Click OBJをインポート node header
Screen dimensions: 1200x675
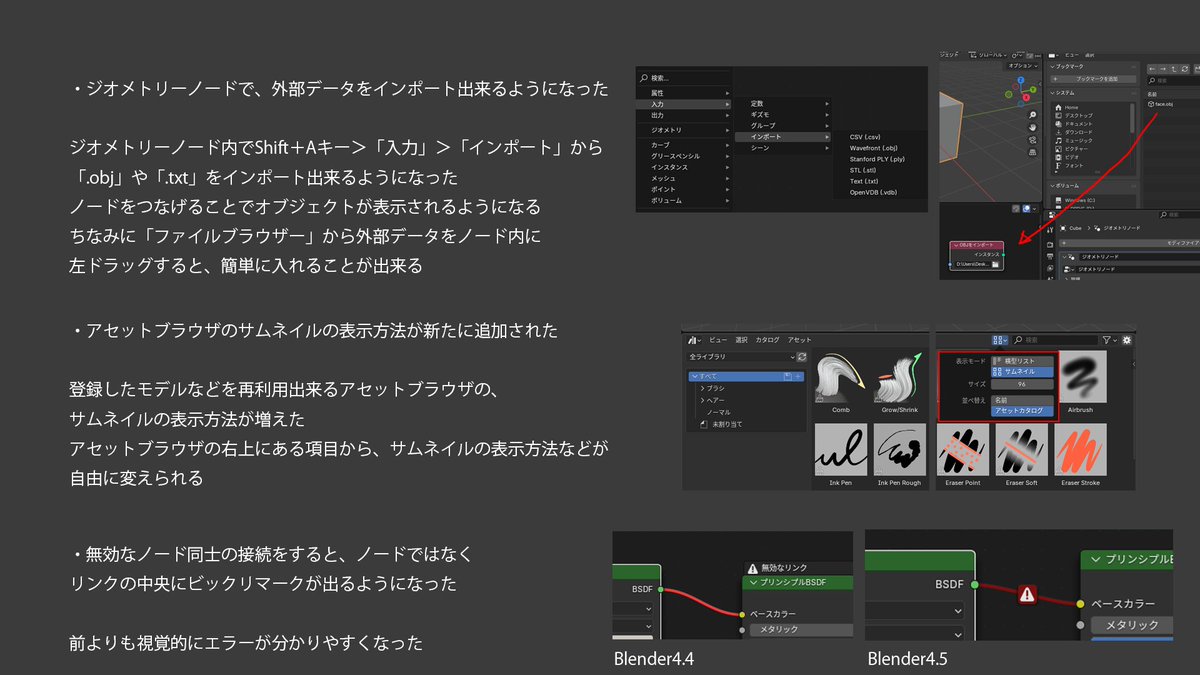[977, 245]
